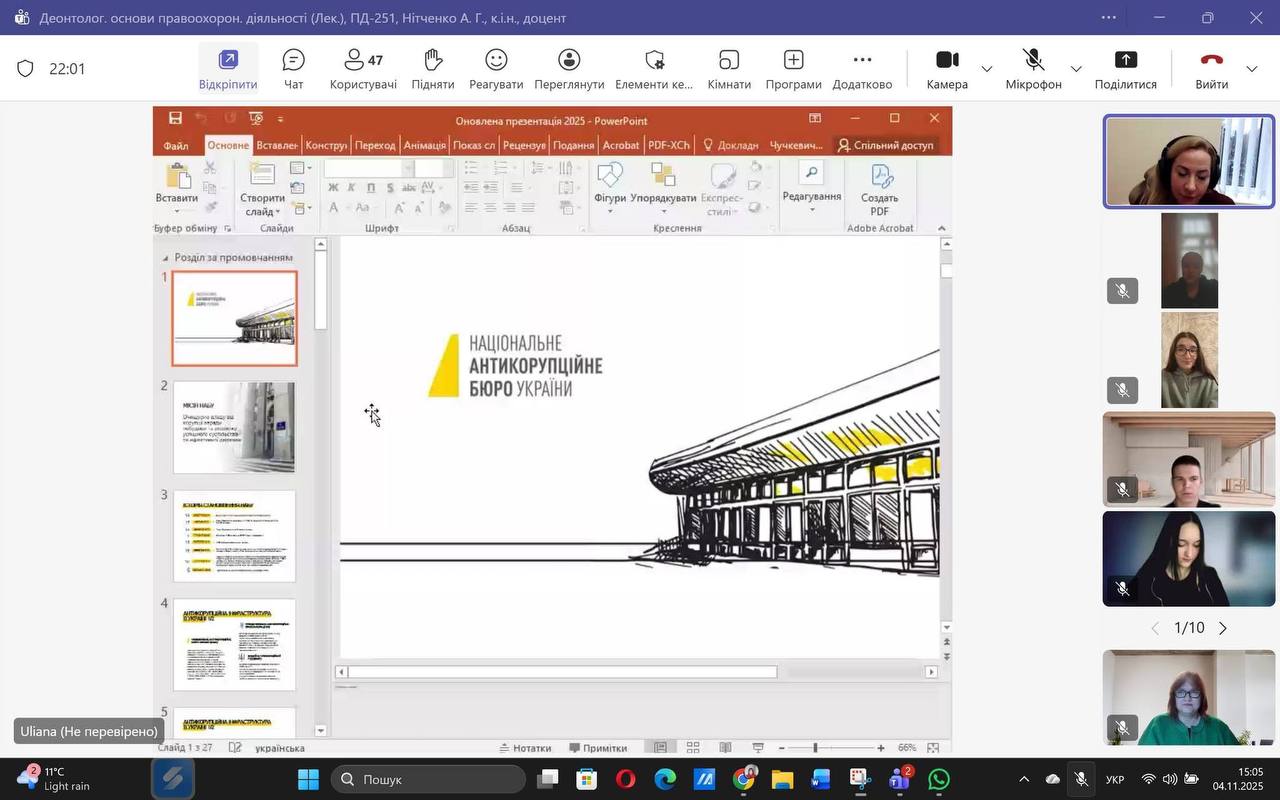Open Control elements (Елементи ке...) menu

coord(654,68)
